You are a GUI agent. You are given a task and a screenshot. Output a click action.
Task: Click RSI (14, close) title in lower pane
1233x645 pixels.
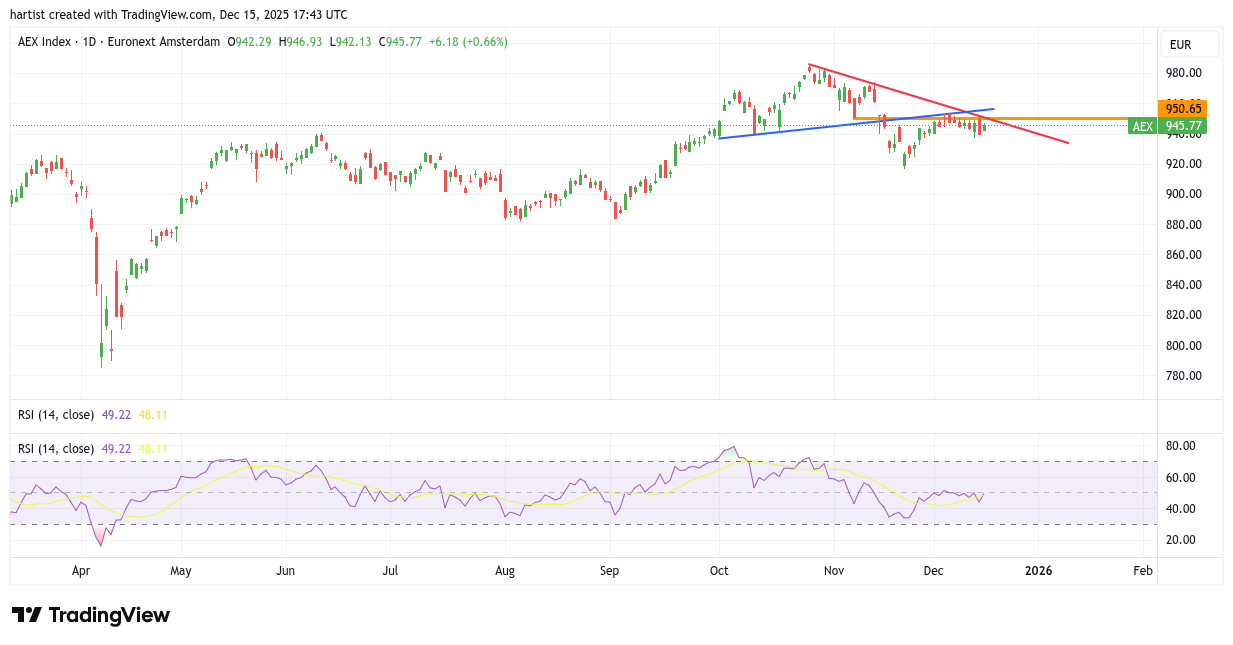[56, 449]
